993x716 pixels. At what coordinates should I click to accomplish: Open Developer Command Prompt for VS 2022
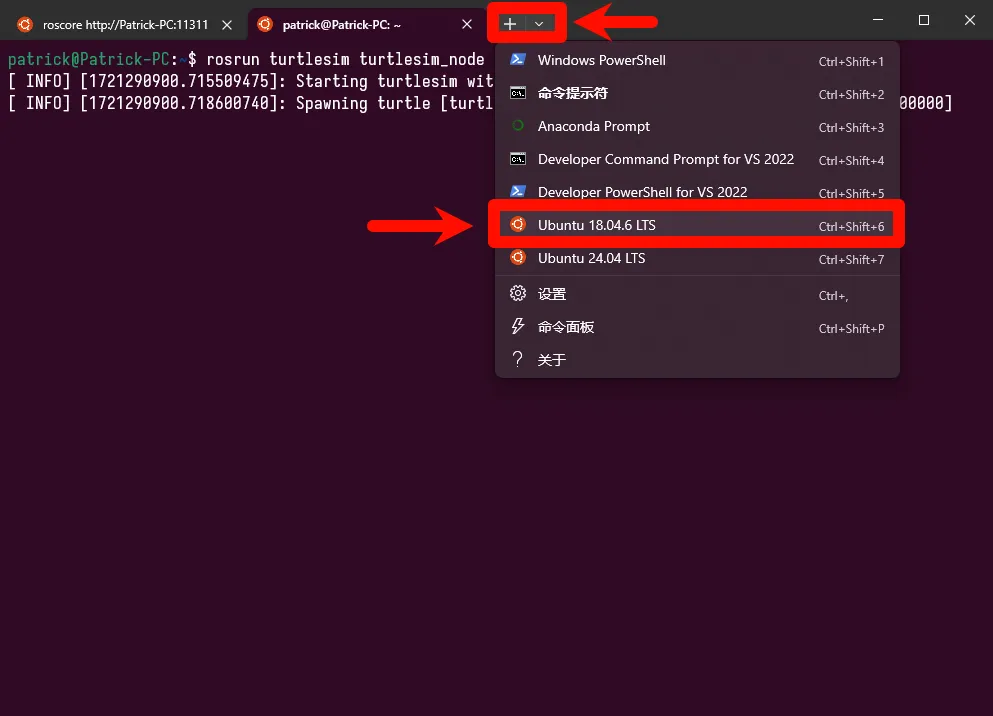pyautogui.click(x=697, y=159)
